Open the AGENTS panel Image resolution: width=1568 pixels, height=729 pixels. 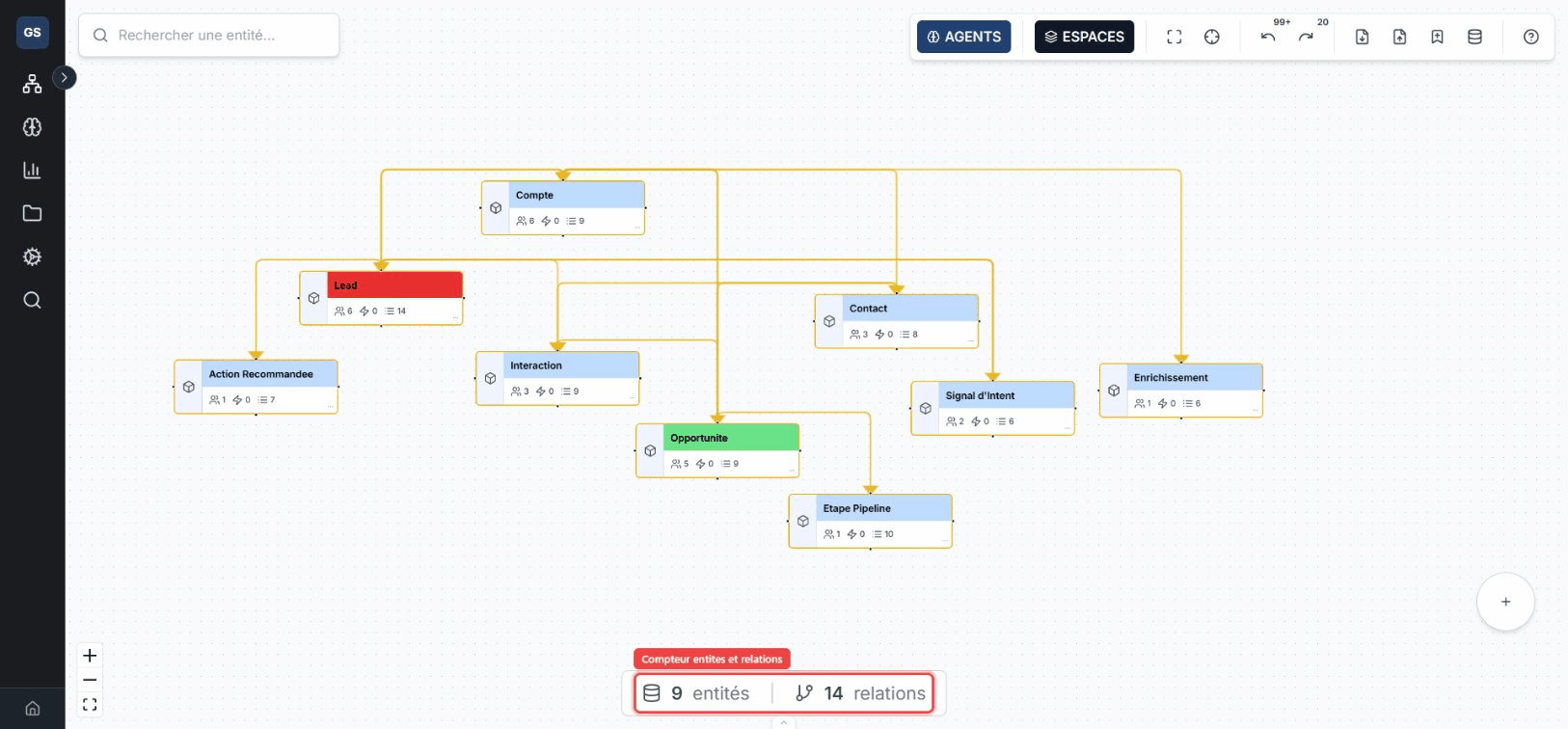click(x=963, y=37)
